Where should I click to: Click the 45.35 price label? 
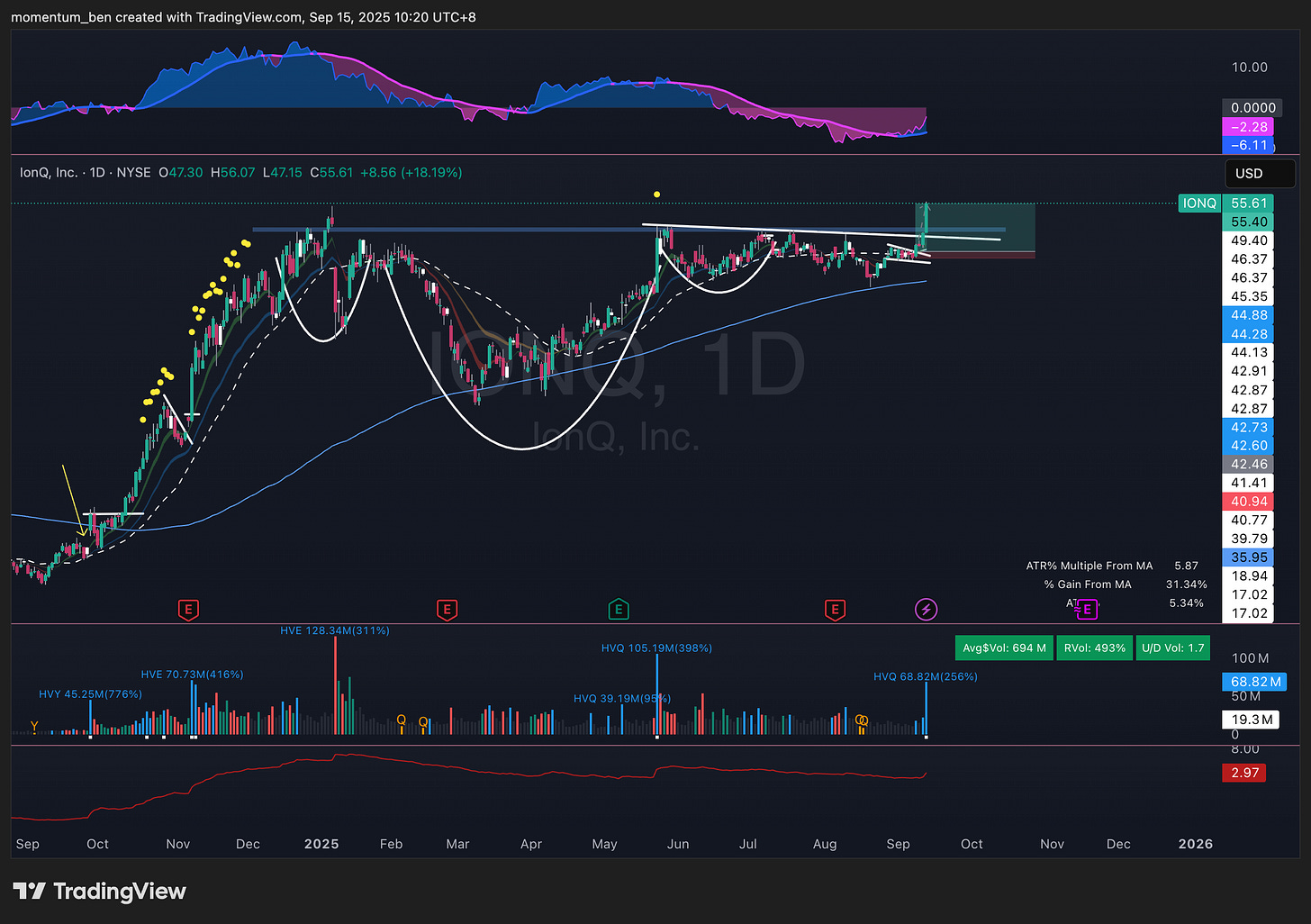[x=1249, y=296]
